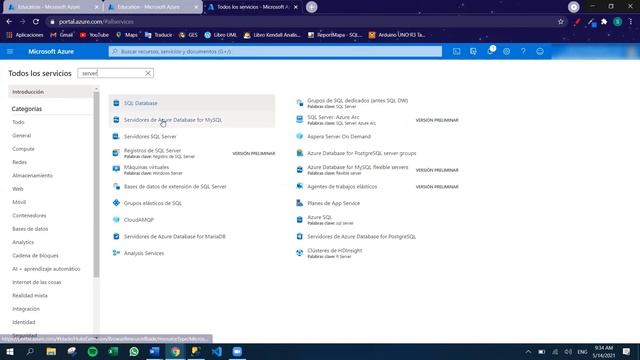Open the Azure portal hamburger menu
The width and height of the screenshot is (640, 360).
pos(10,51)
